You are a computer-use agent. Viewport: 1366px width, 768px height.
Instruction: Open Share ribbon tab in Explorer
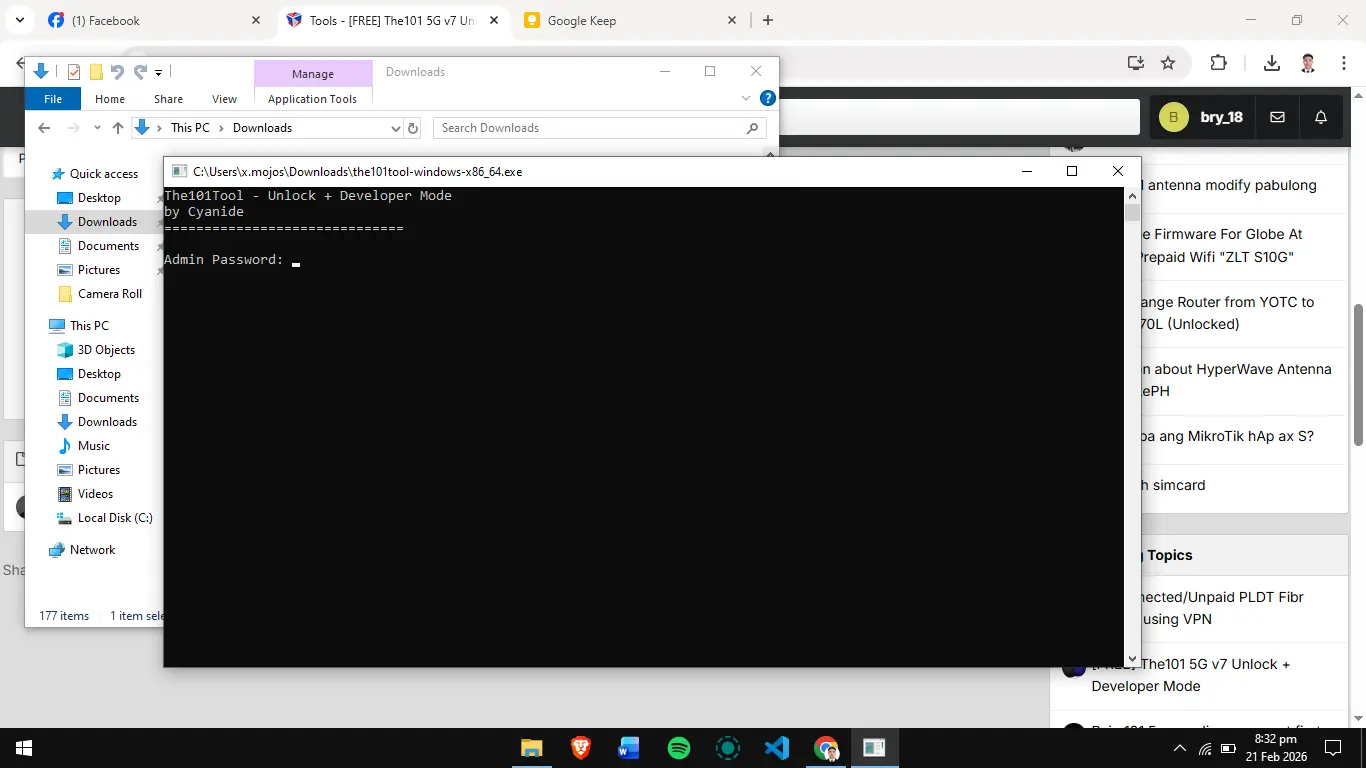pyautogui.click(x=168, y=99)
